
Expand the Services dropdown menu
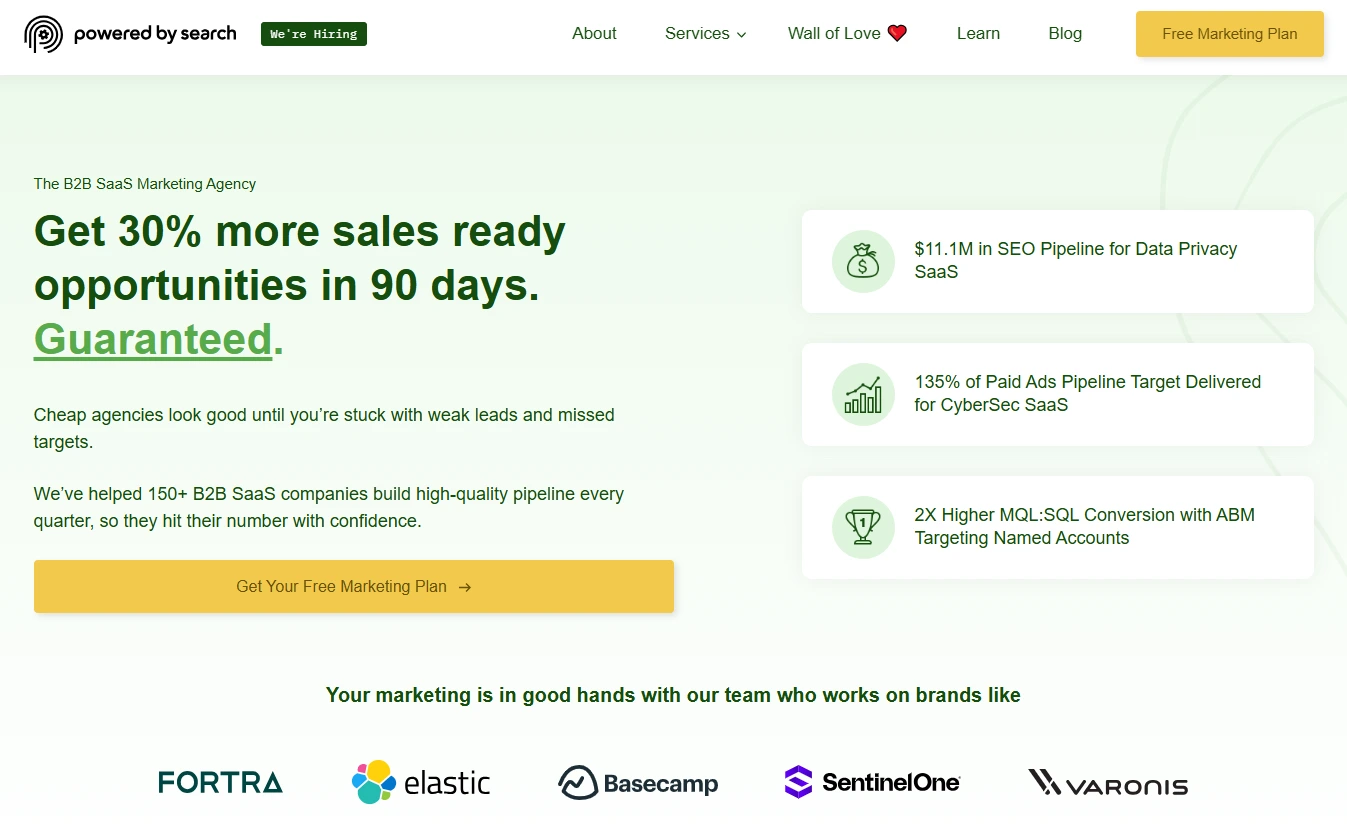coord(705,34)
